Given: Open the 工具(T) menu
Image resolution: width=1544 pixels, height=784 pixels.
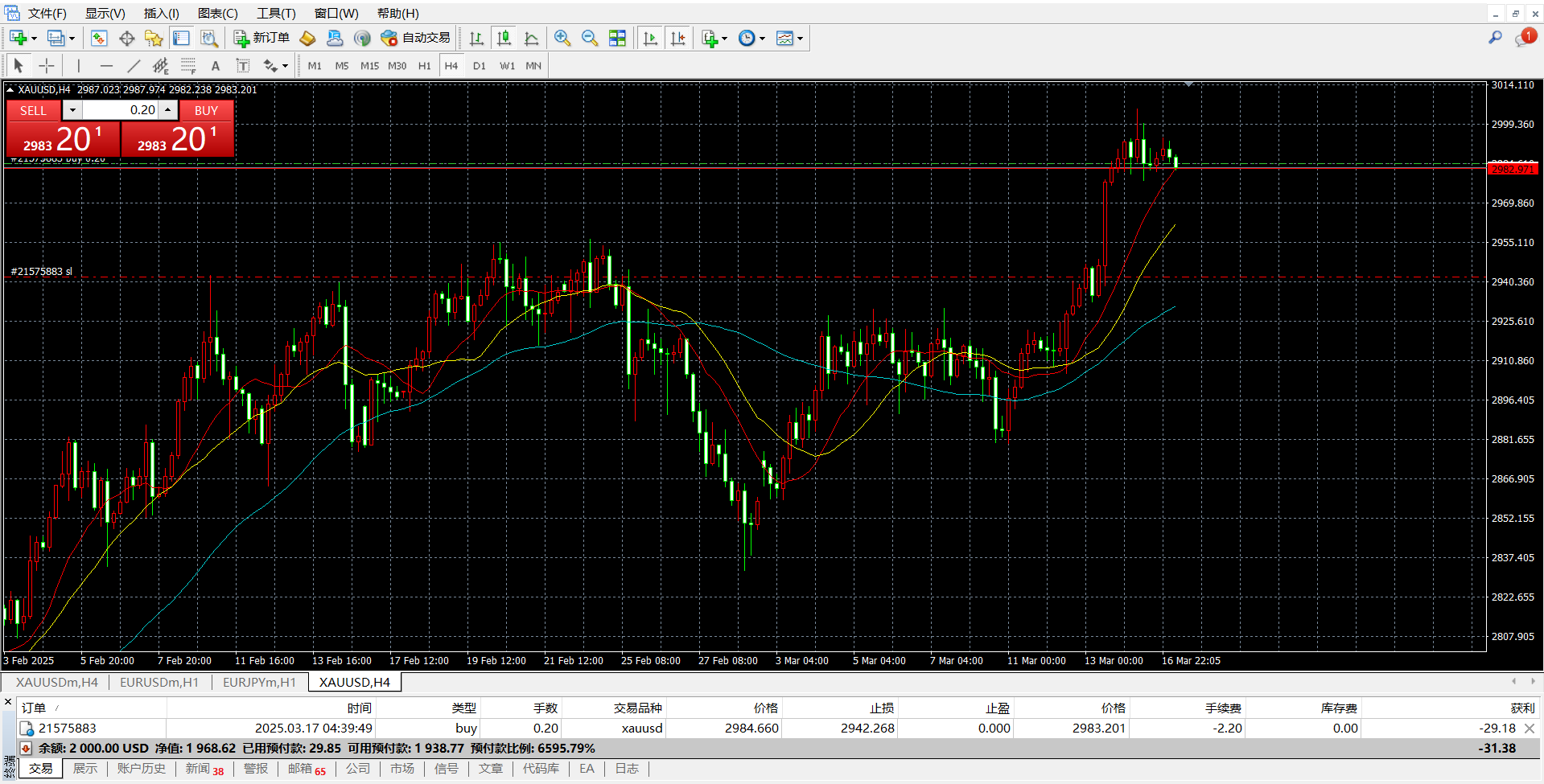Looking at the screenshot, I should [x=276, y=14].
